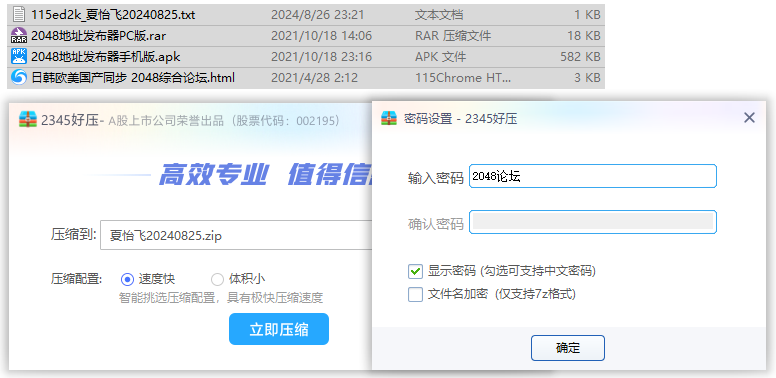Click the 115Chrome HTML file icon
776x378 pixels.
19,78
